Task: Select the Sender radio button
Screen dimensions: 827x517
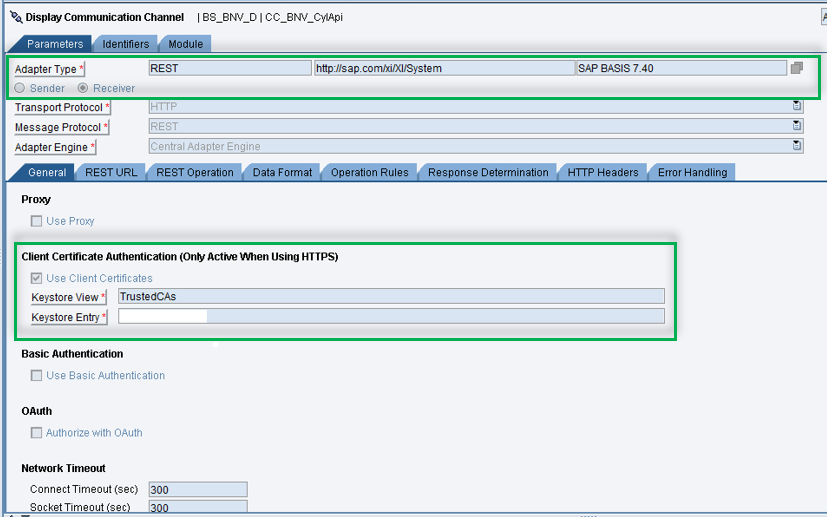Action: [20, 88]
